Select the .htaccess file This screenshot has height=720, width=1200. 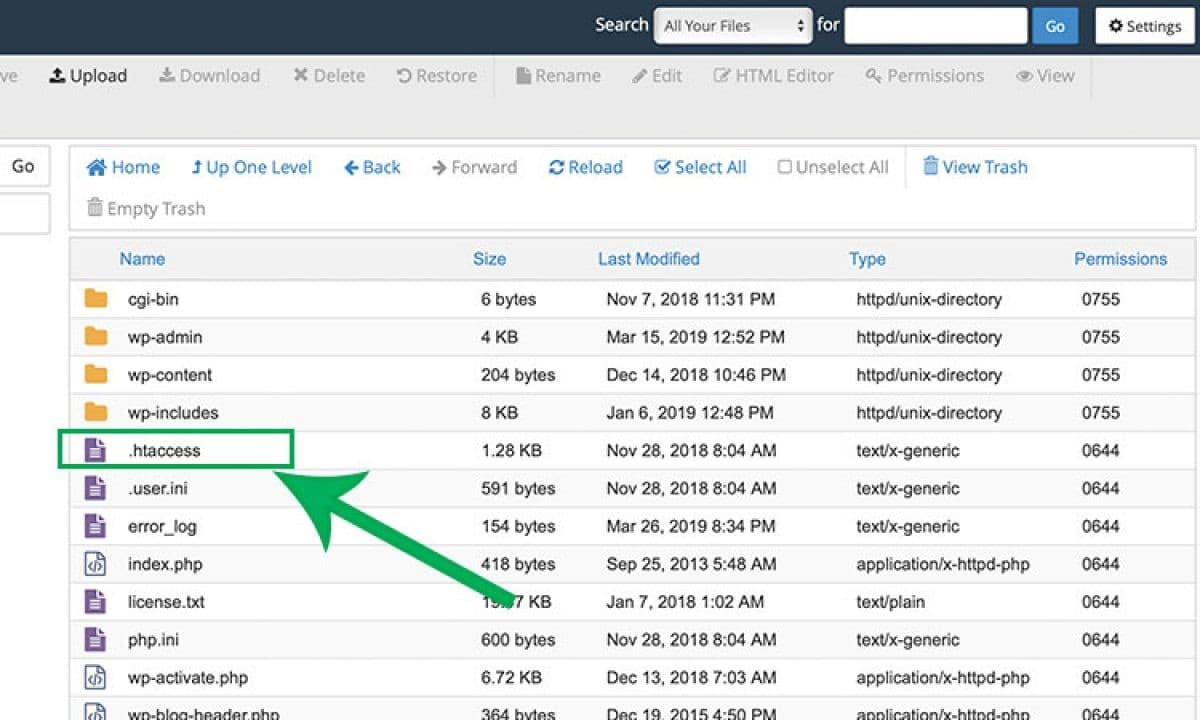click(x=164, y=451)
